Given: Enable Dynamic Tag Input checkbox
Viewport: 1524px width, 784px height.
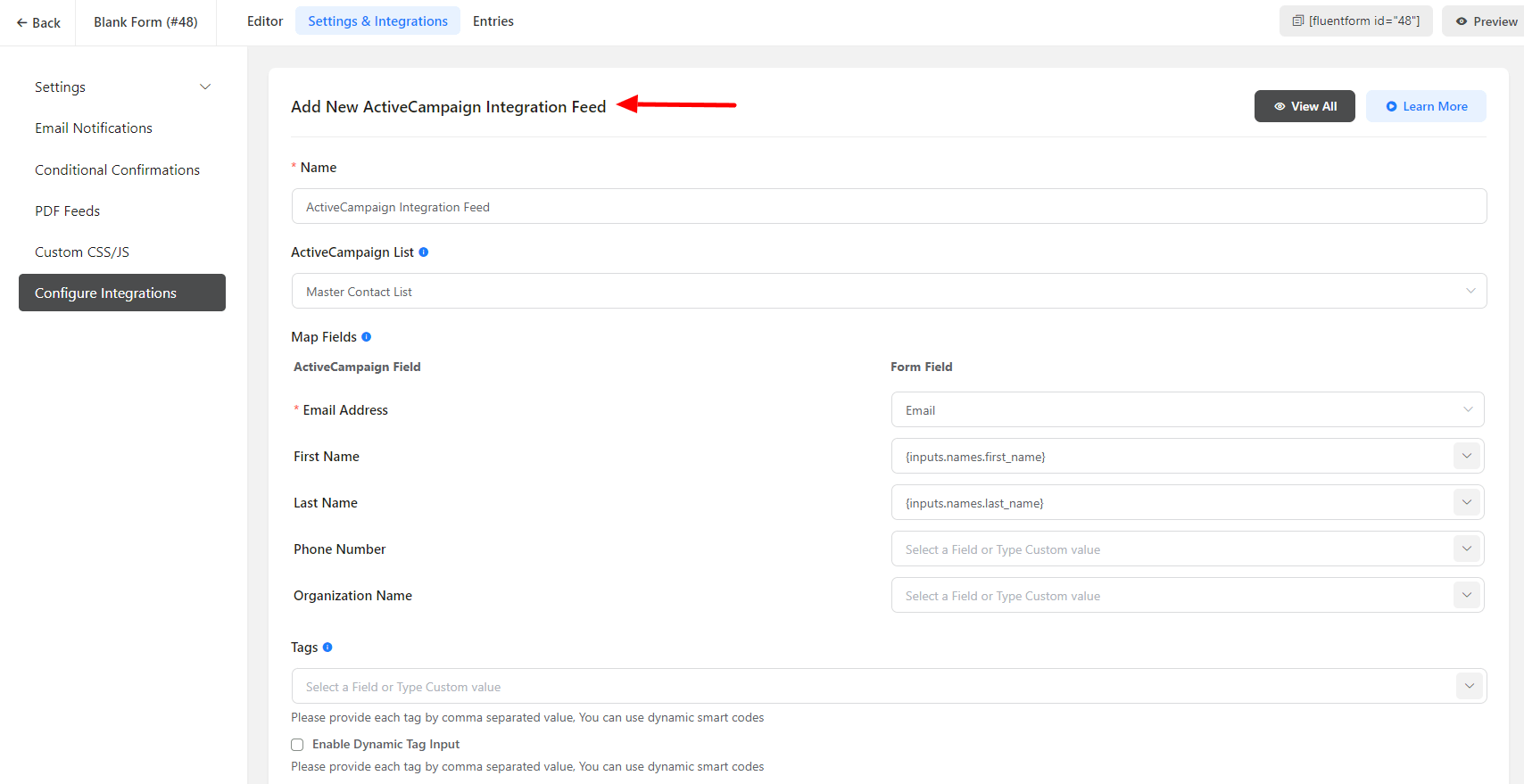Looking at the screenshot, I should pyautogui.click(x=297, y=745).
